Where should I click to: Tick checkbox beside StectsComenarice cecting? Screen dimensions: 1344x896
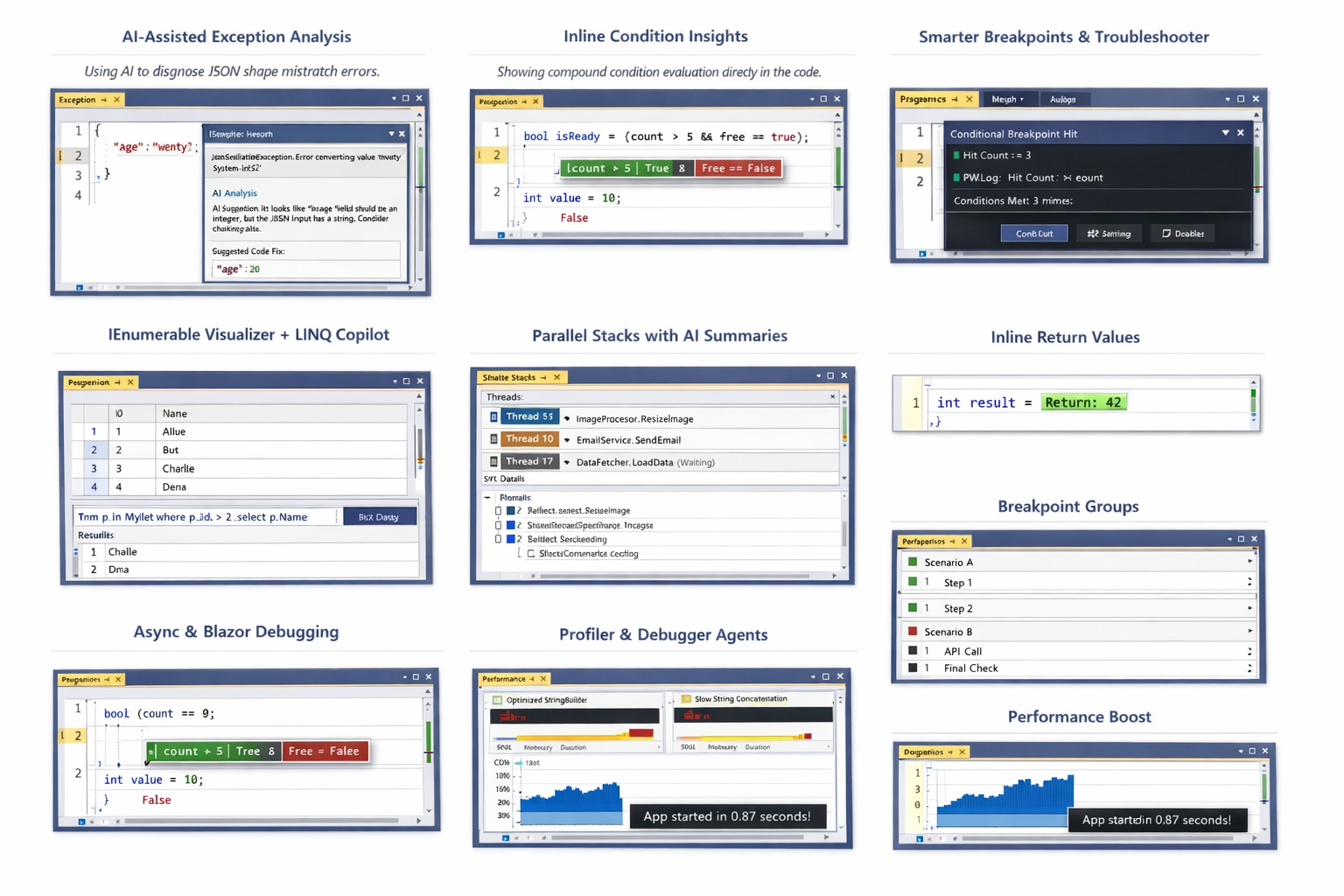(x=531, y=554)
